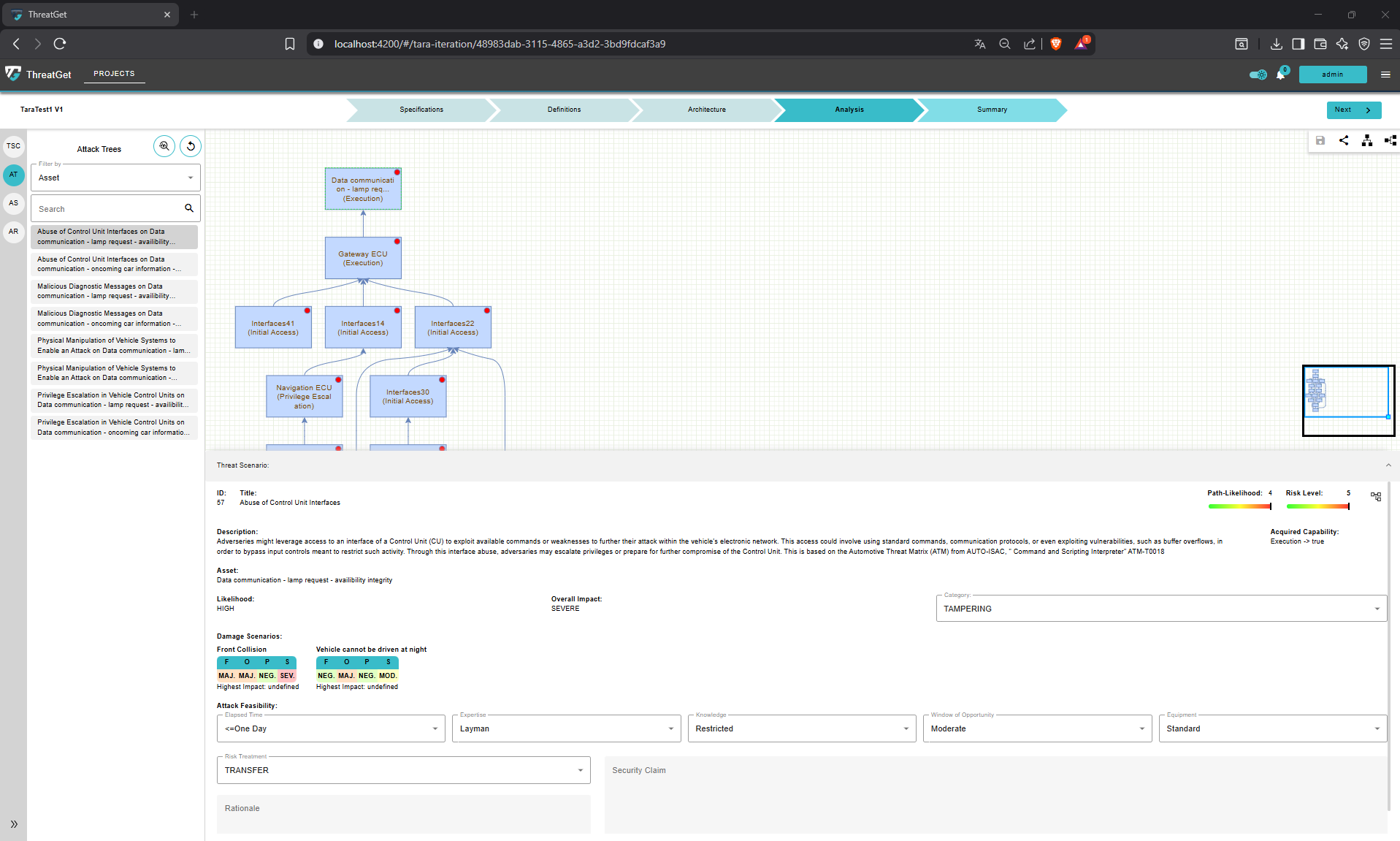Viewport: 1400px width, 841px height.
Task: Go to the Summary step
Action: click(991, 110)
